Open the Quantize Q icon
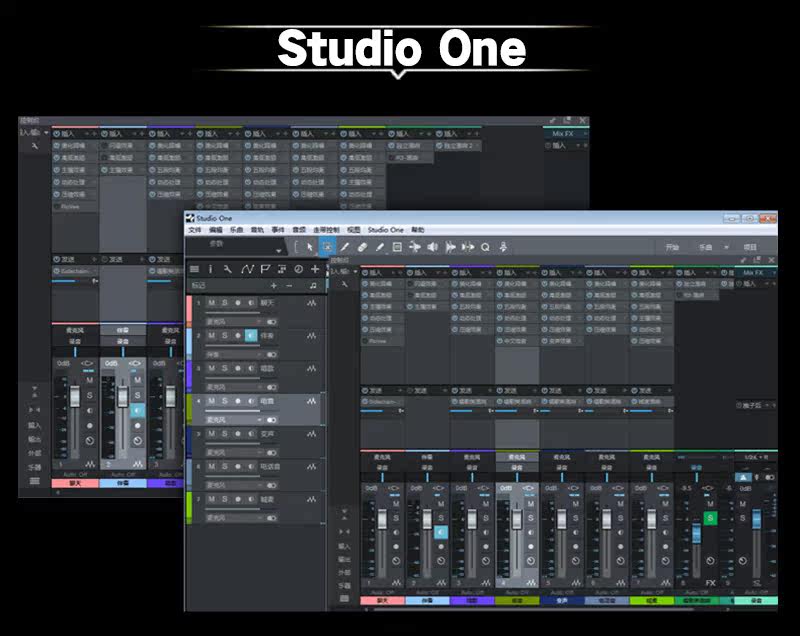Image resolution: width=800 pixels, height=636 pixels. (x=485, y=247)
